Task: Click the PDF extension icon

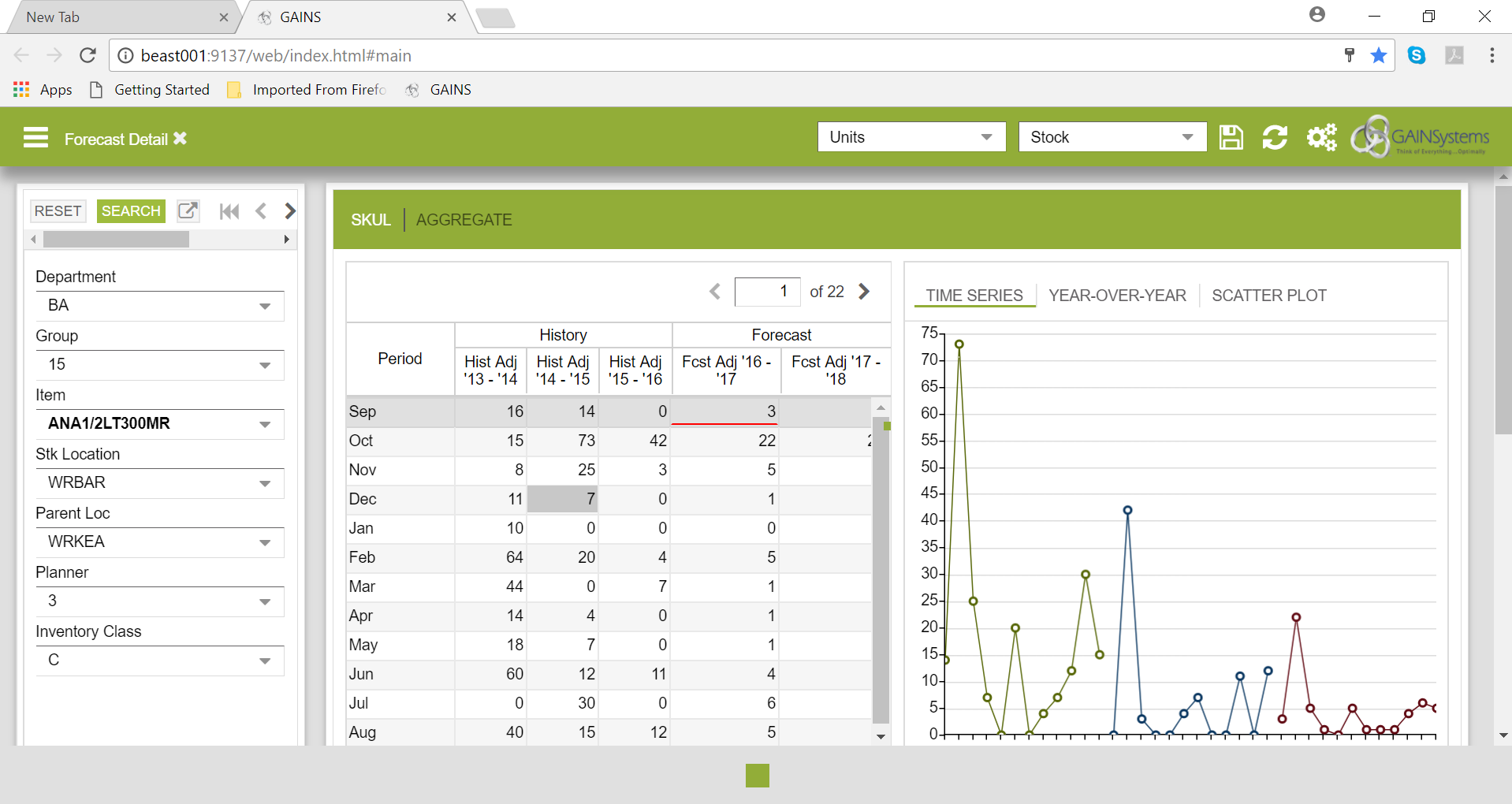Action: pyautogui.click(x=1454, y=55)
